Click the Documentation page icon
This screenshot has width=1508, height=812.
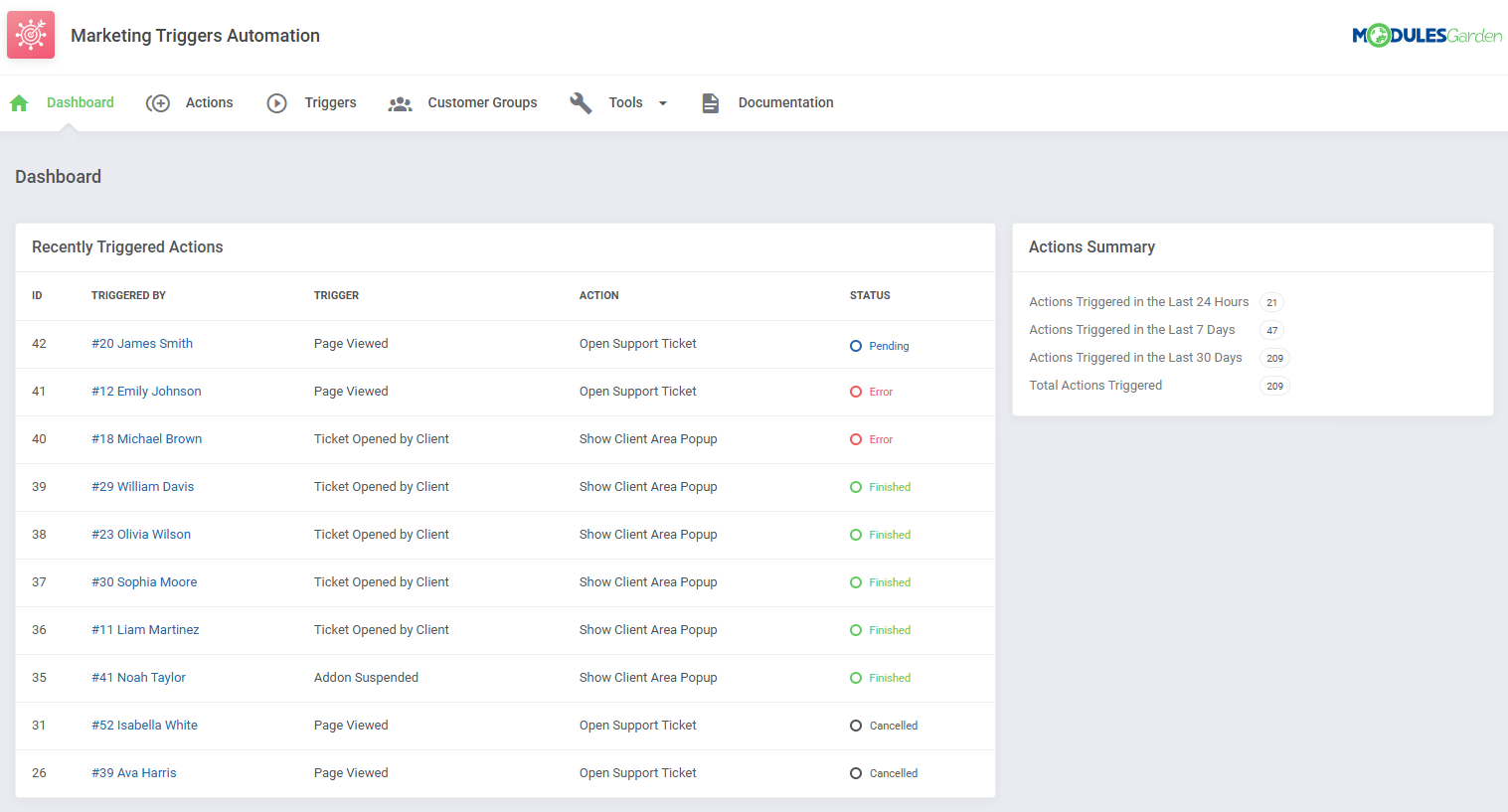click(710, 102)
